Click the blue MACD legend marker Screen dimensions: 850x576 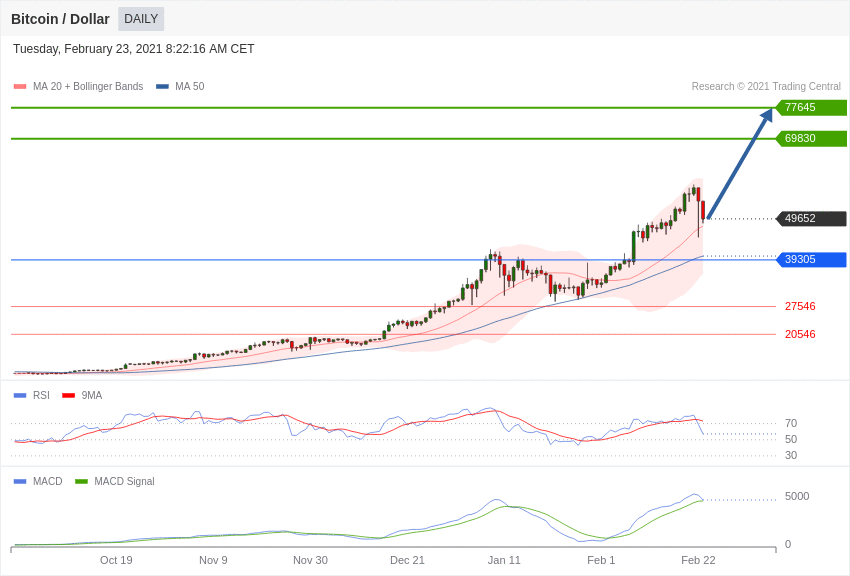point(20,482)
